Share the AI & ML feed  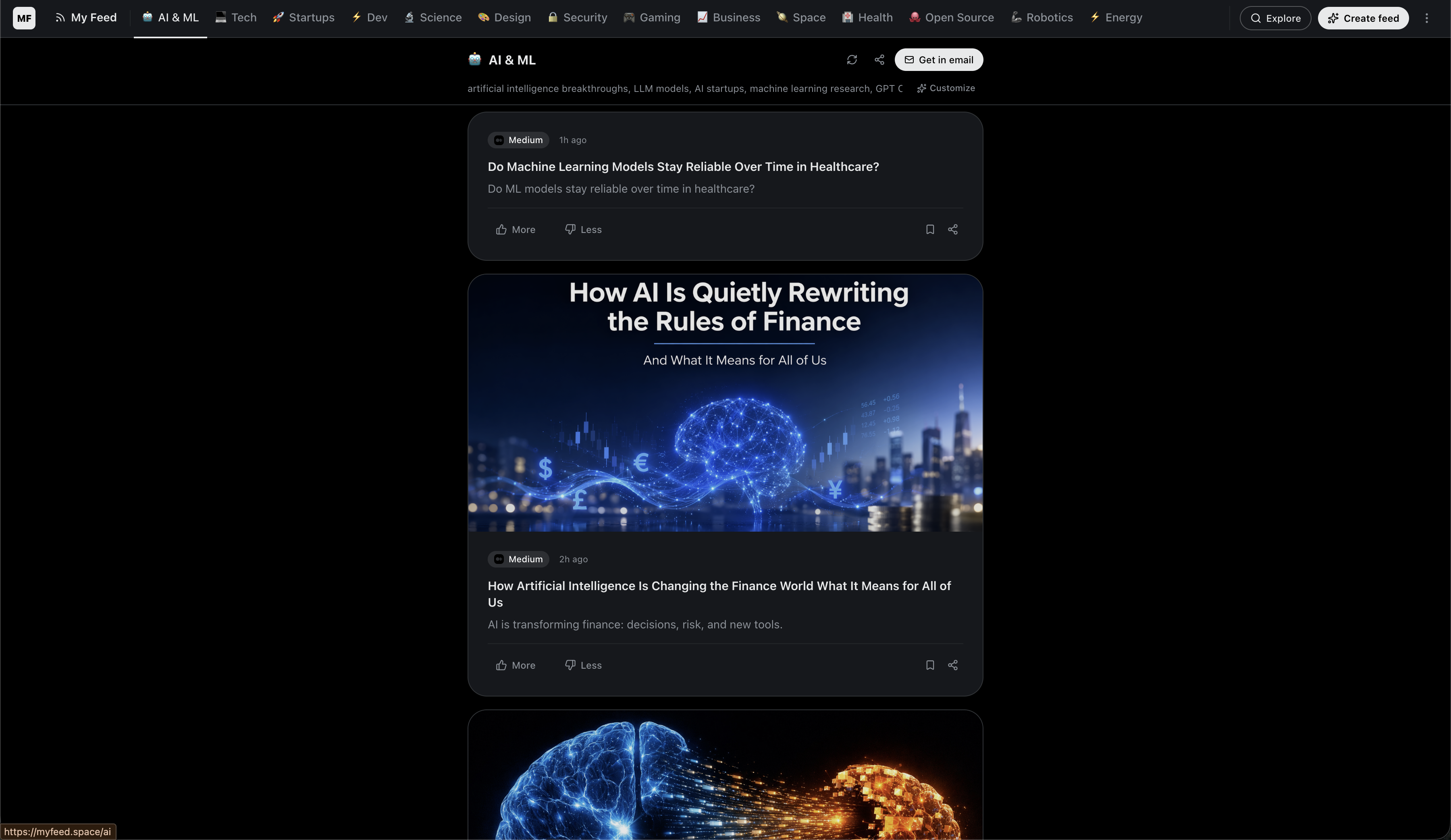click(879, 59)
